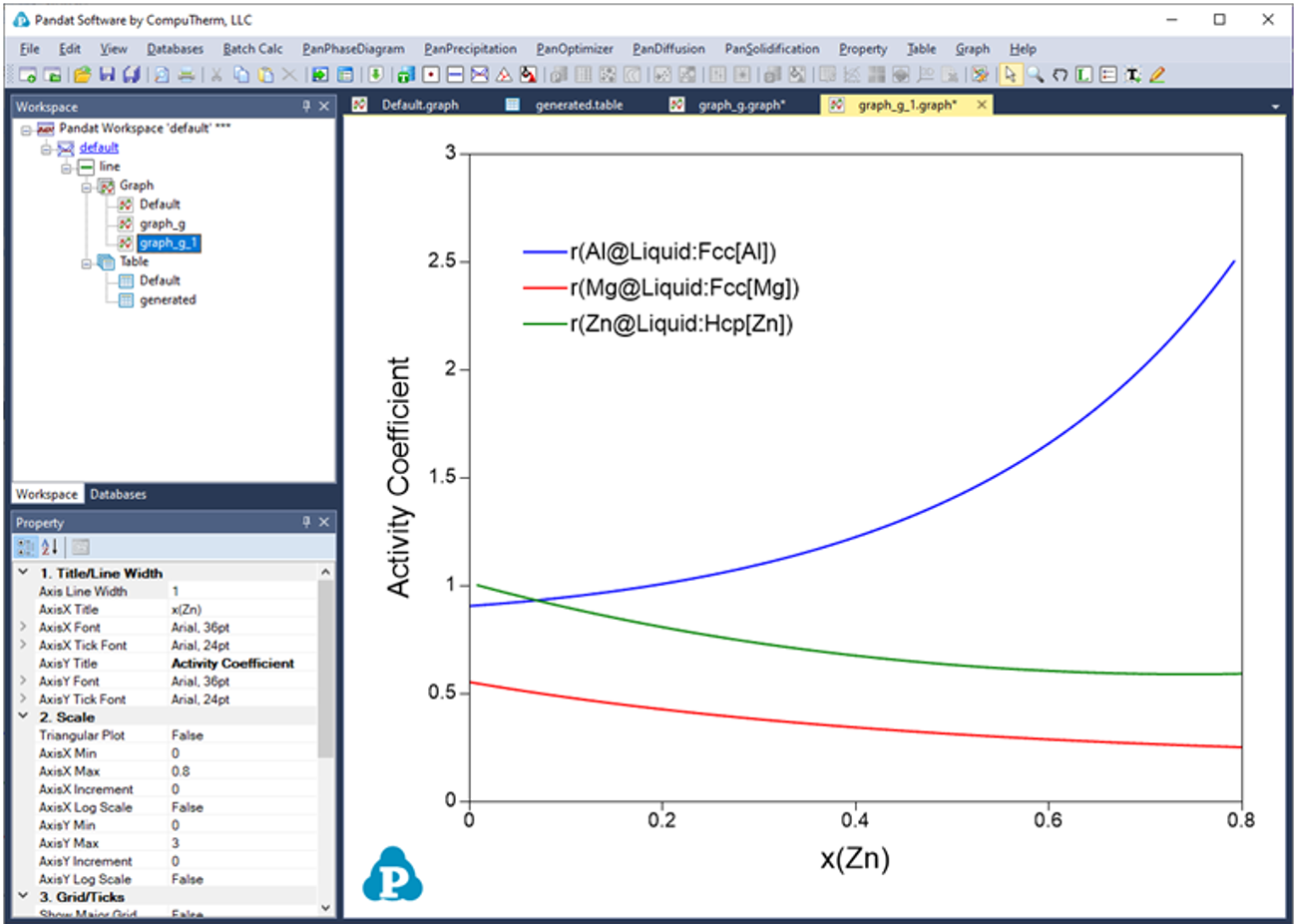Image resolution: width=1297 pixels, height=924 pixels.
Task: Collapse the '1. Title/Line Width' property section
Action: (x=23, y=573)
